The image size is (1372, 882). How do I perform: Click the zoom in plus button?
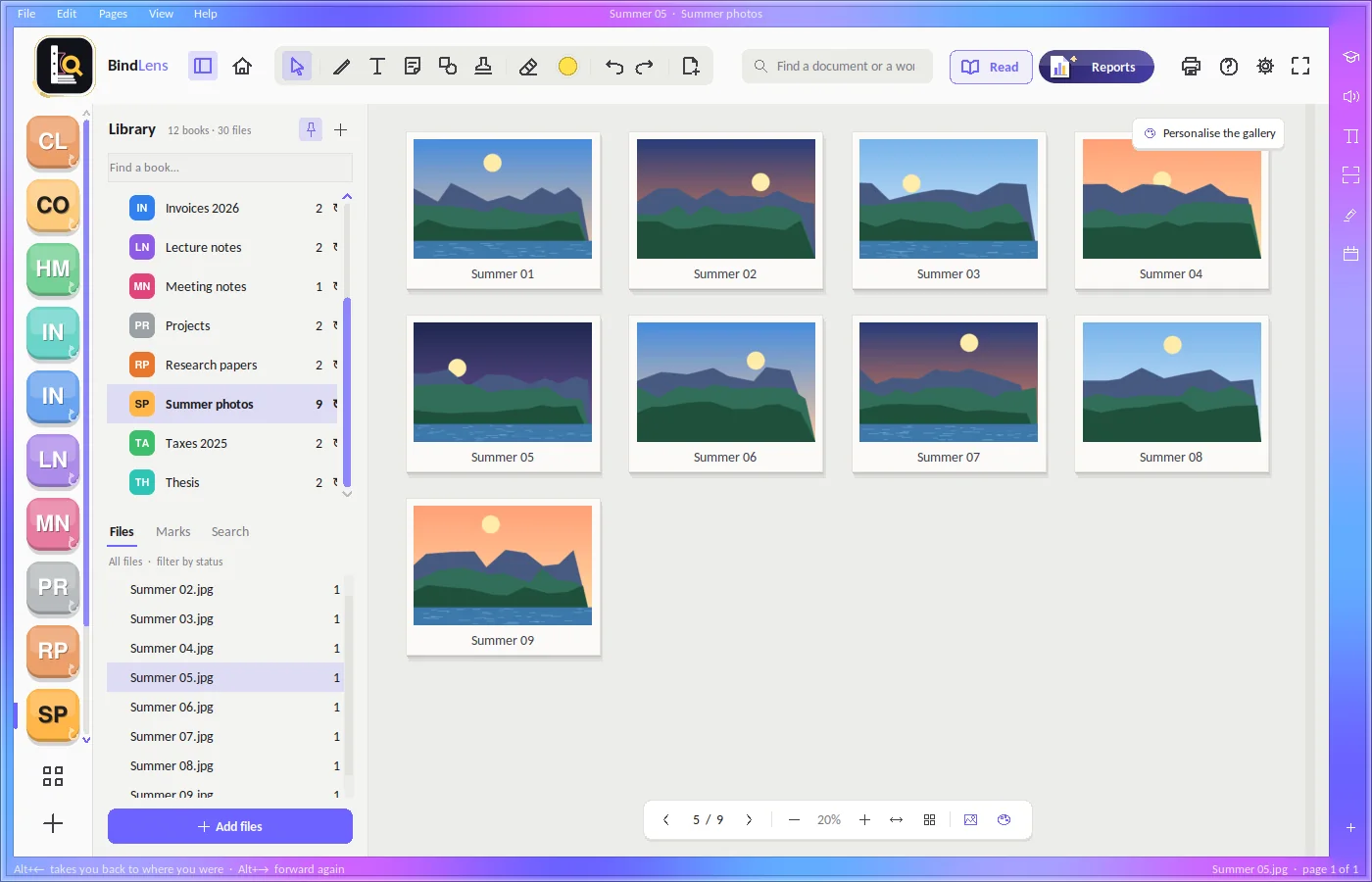tap(864, 820)
